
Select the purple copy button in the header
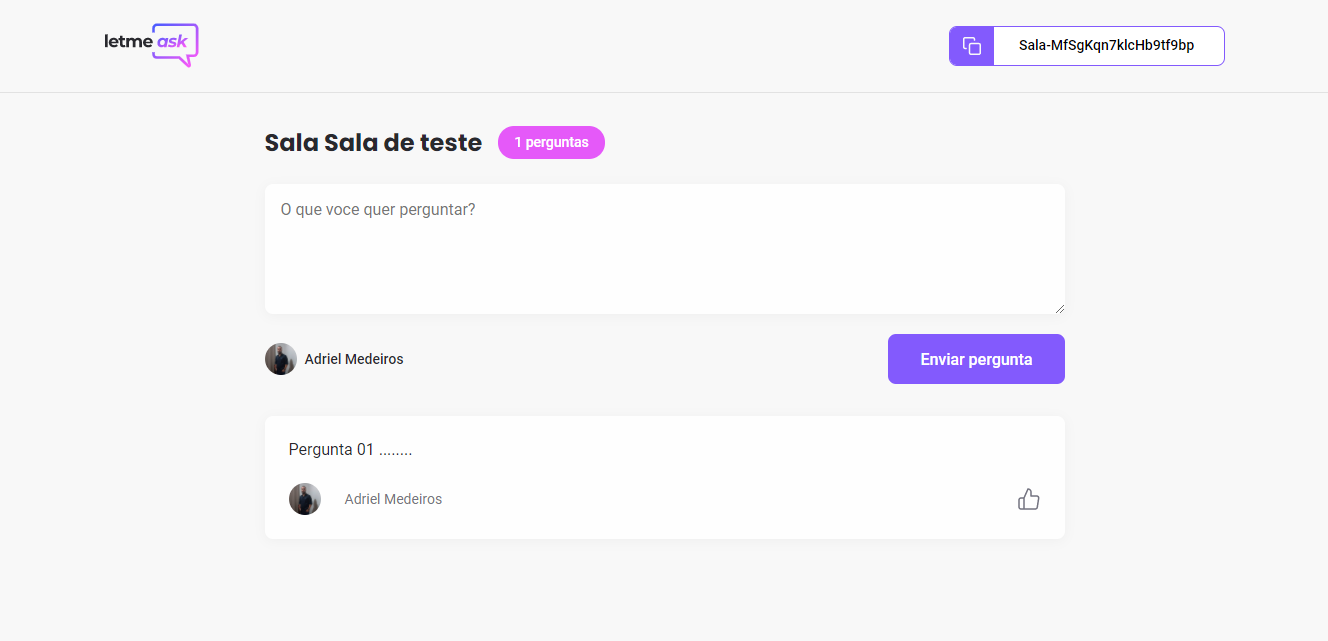971,45
